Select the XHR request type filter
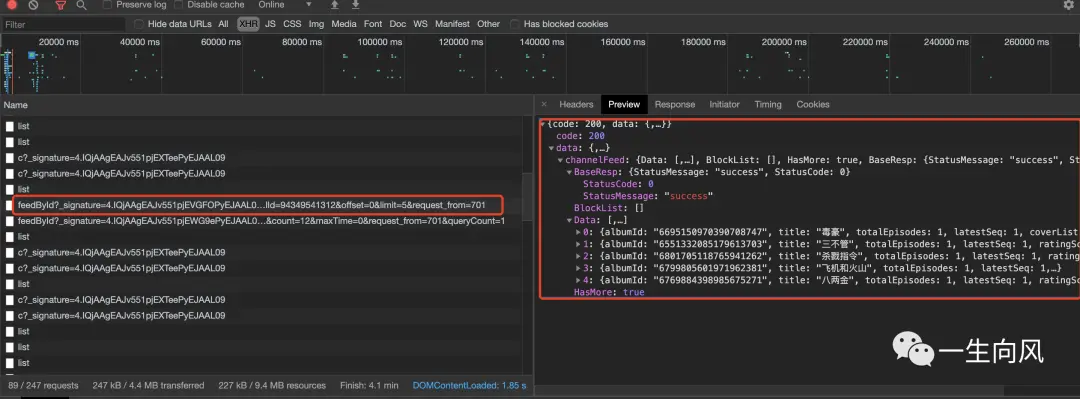Image resolution: width=1080 pixels, height=399 pixels. pos(248,24)
